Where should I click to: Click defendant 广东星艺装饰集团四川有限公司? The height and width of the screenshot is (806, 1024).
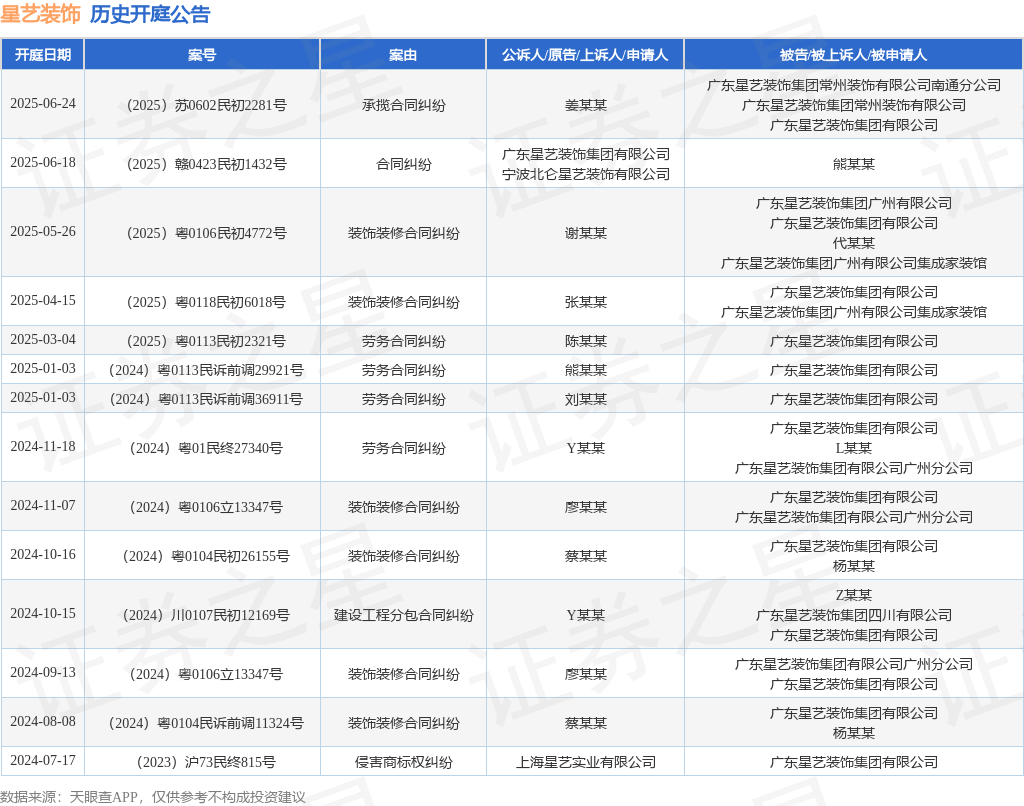coord(854,615)
